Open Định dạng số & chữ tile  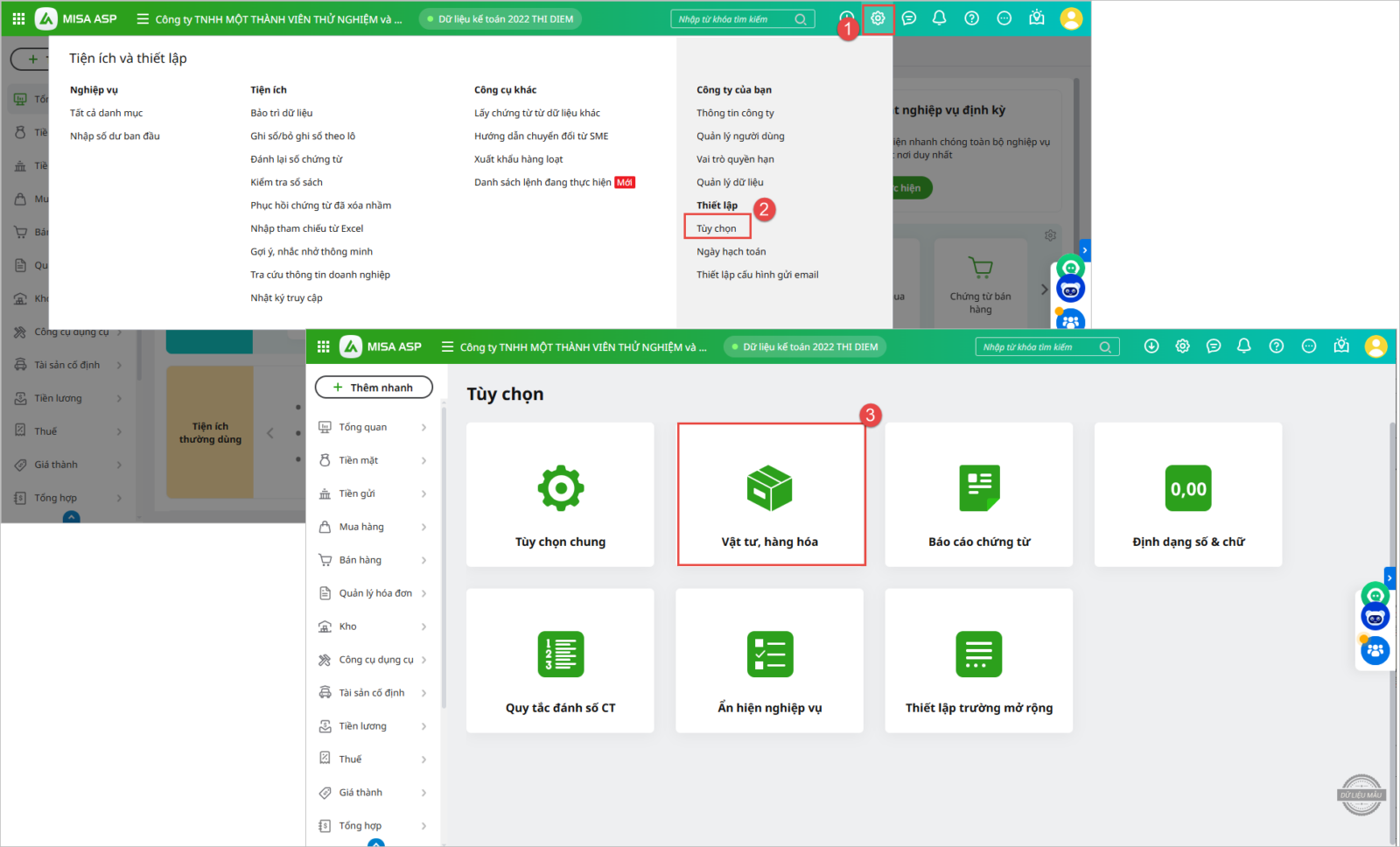1187,495
